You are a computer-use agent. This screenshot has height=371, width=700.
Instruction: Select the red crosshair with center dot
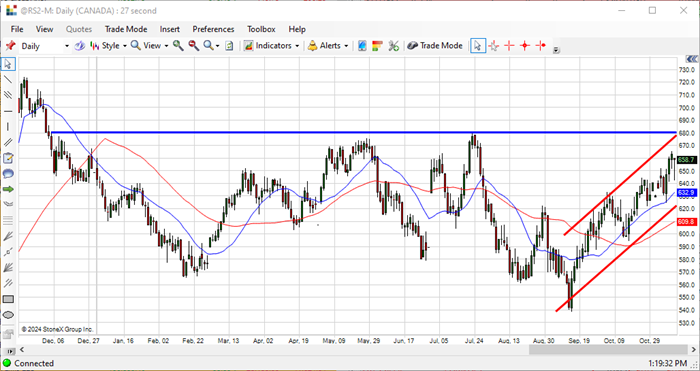525,46
